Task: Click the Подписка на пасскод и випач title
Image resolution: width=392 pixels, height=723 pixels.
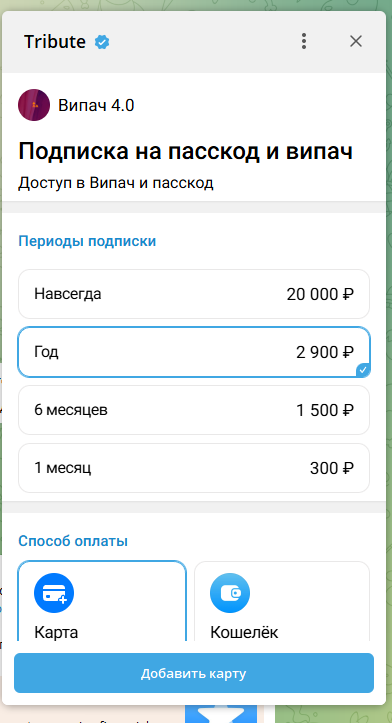Action: (185, 151)
